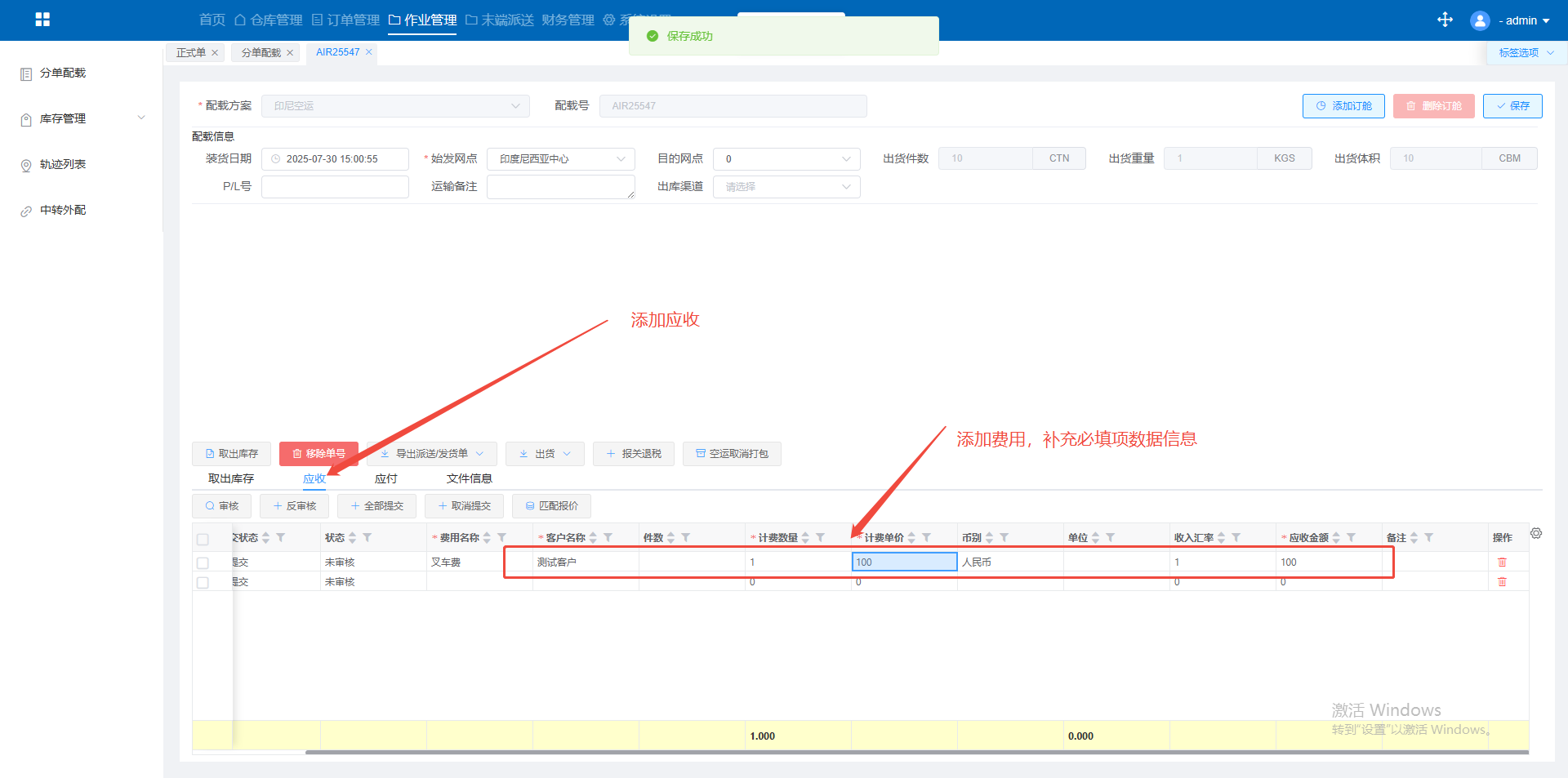This screenshot has height=778, width=1568.
Task: Click the 匹配报价 button
Action: tap(551, 506)
